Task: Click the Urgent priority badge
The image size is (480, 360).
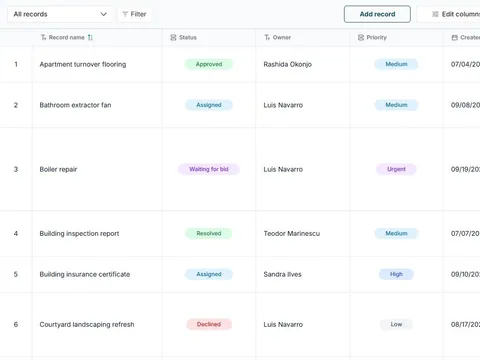Action: pos(396,169)
